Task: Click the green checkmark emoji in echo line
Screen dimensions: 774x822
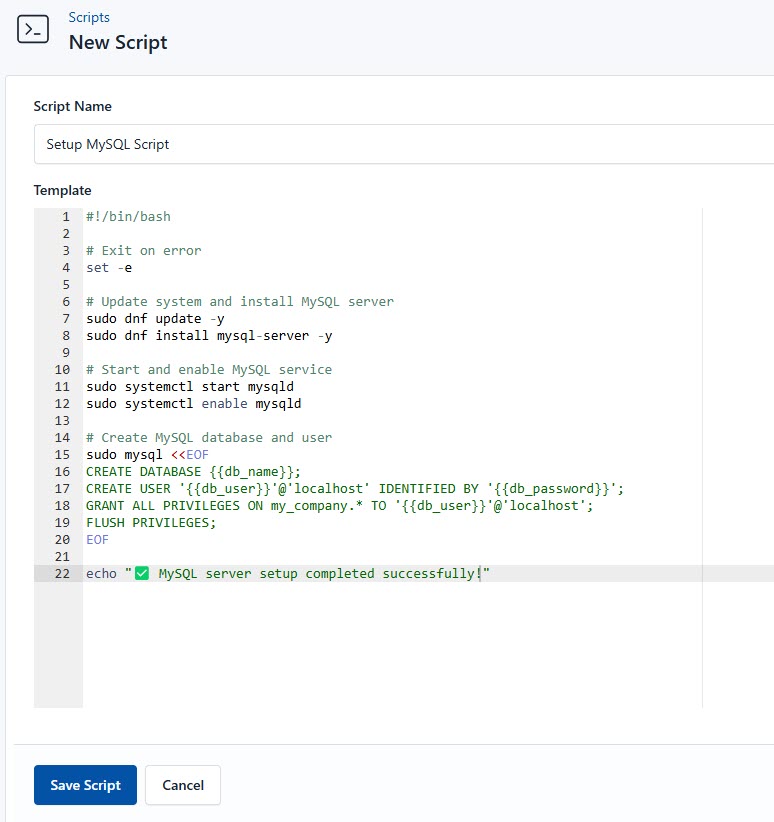Action: 142,574
